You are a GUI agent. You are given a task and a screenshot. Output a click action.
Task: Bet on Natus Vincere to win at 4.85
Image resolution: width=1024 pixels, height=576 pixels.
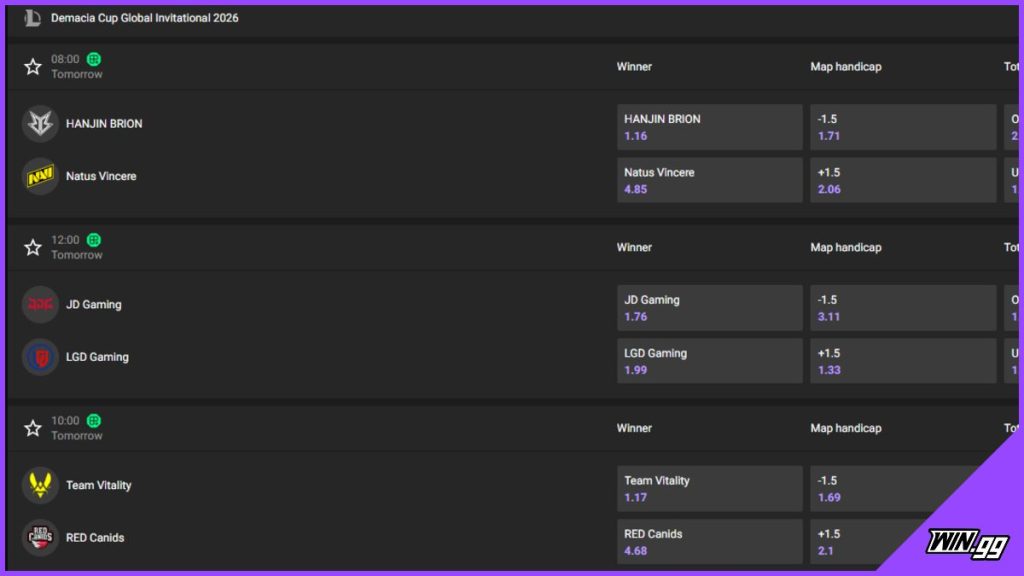[x=710, y=180]
